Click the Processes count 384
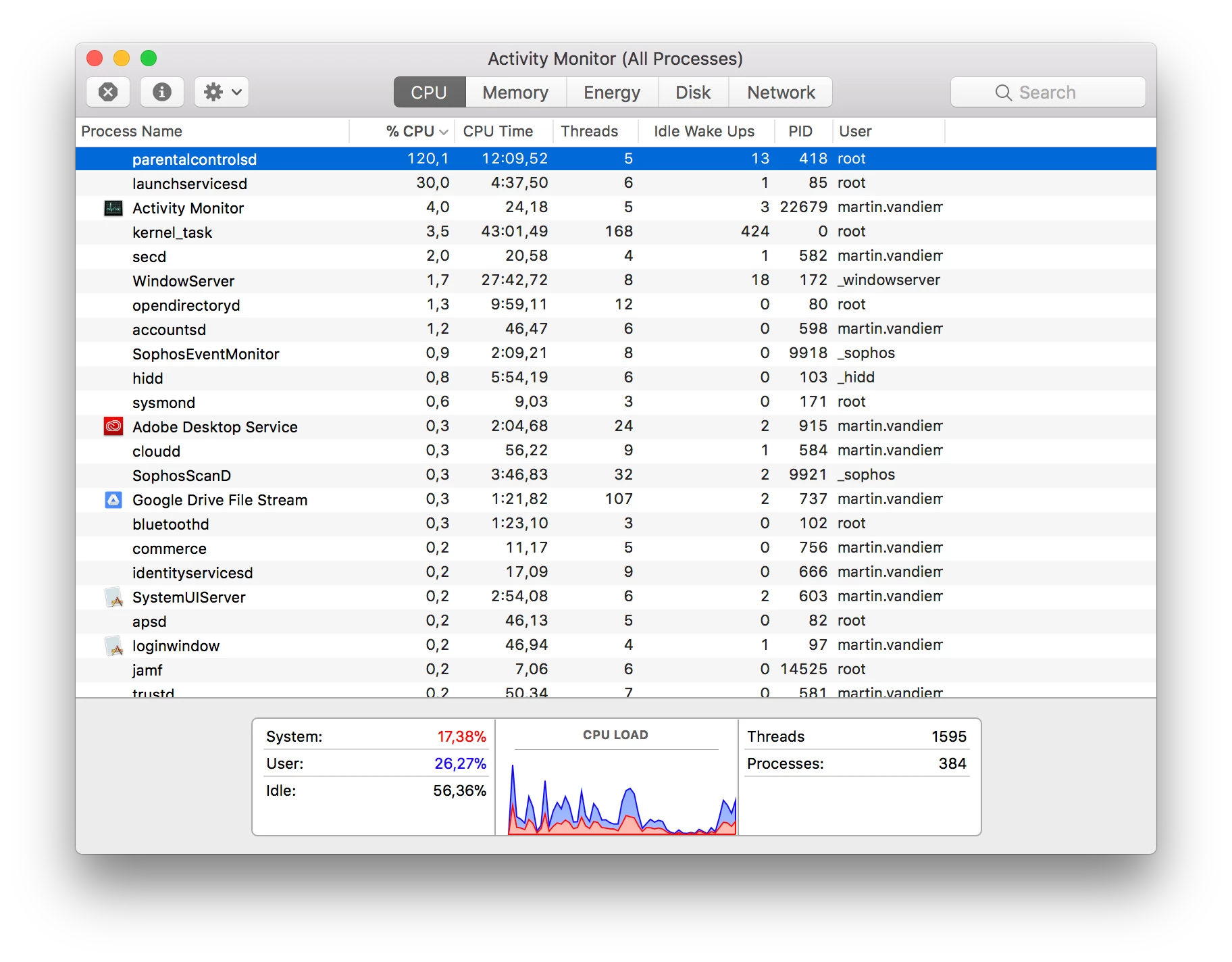This screenshot has width=1232, height=962. pyautogui.click(x=952, y=763)
